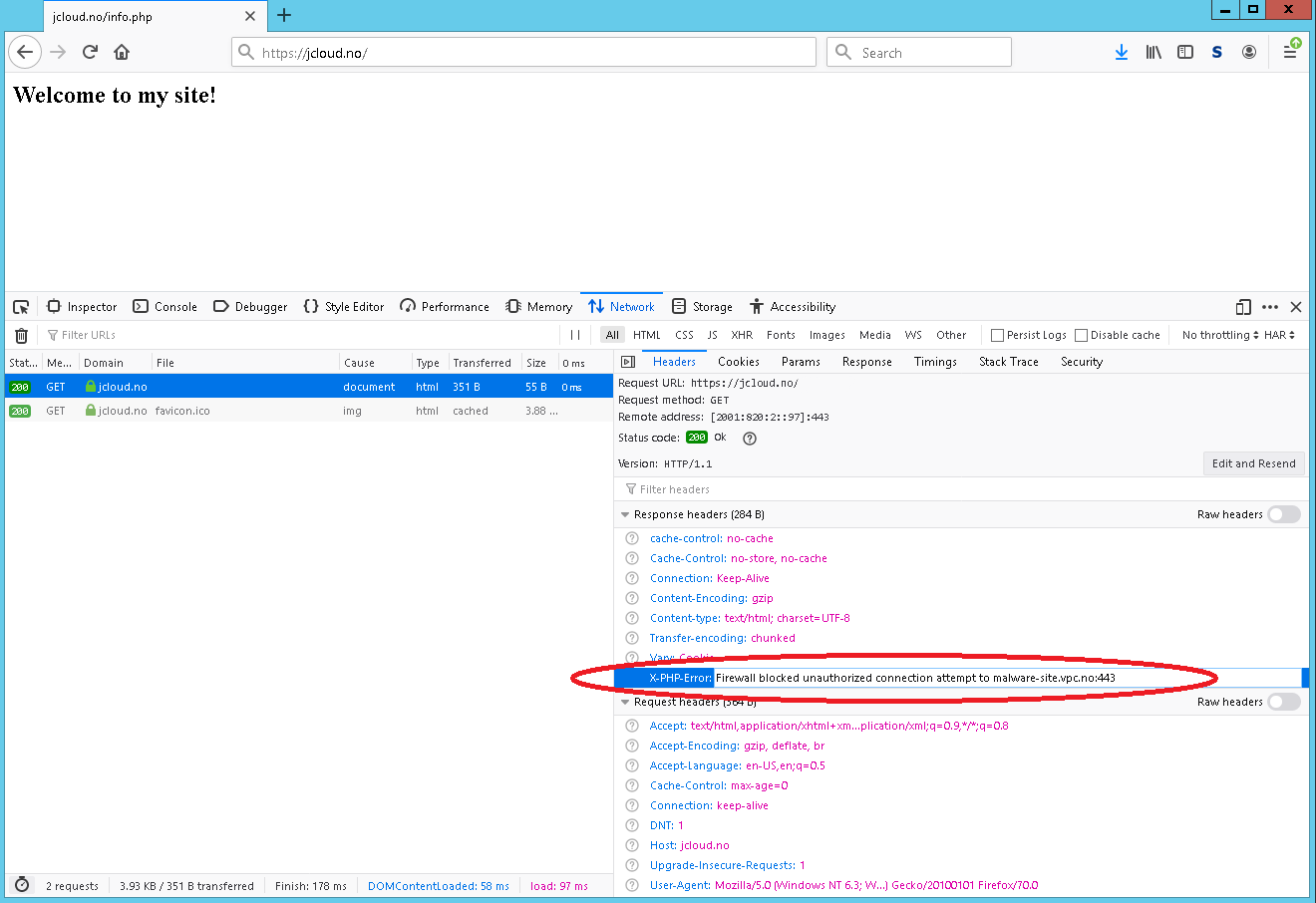1316x903 pixels.
Task: Go to the browser Home icon
Action: tap(122, 52)
